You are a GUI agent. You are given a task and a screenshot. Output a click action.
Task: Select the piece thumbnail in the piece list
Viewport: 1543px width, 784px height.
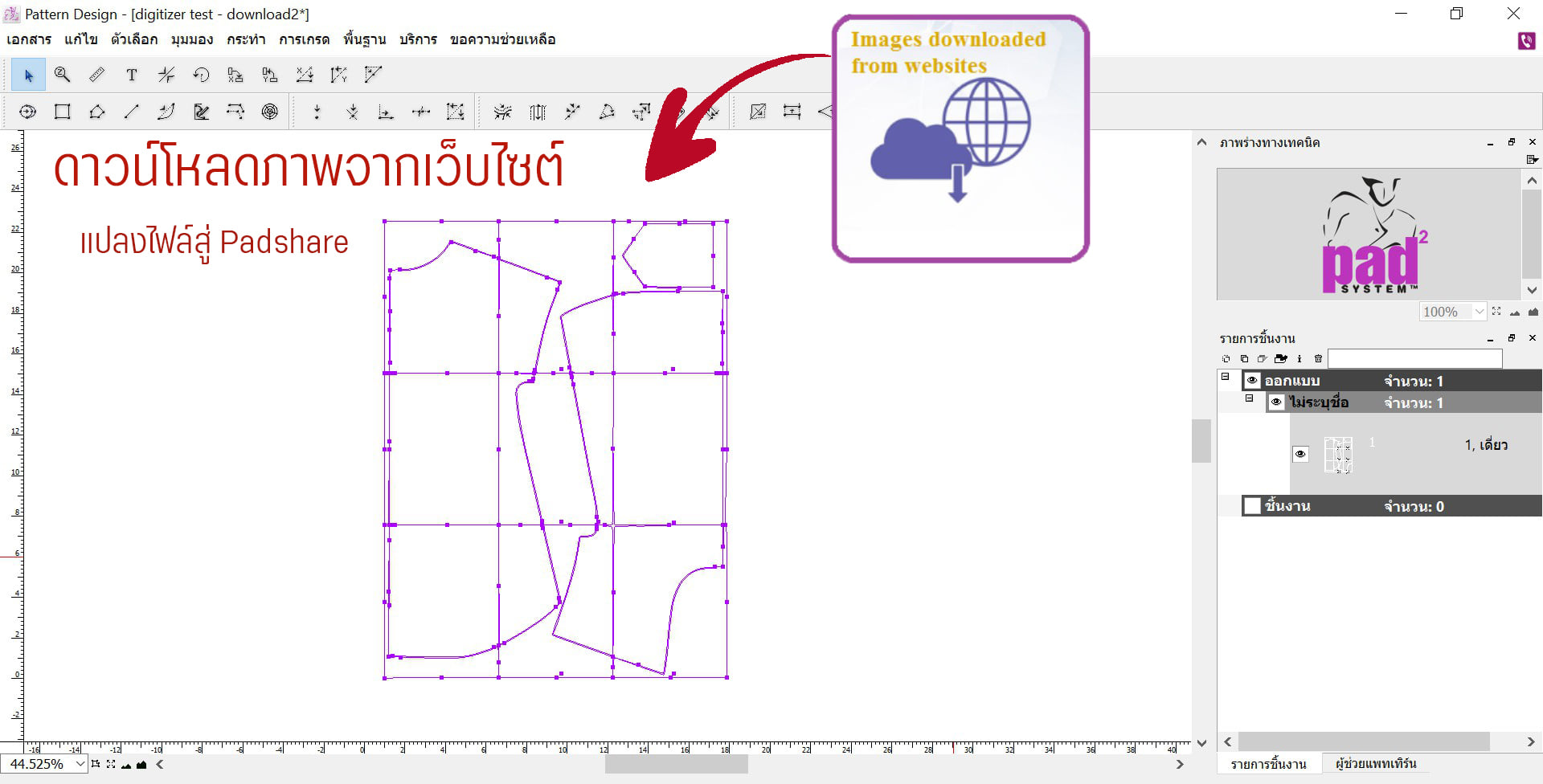[1338, 455]
